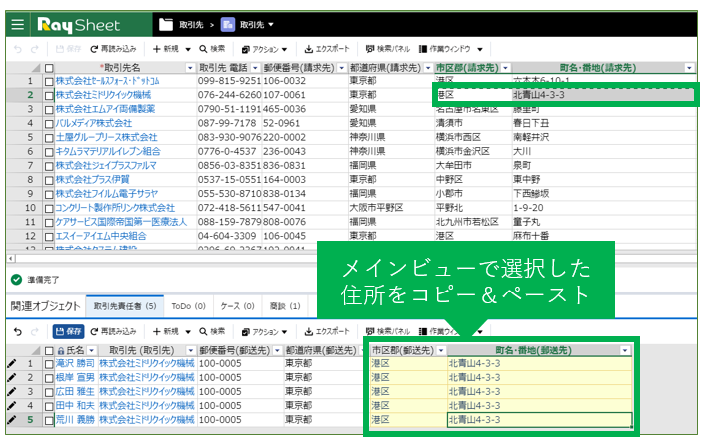Click pencil edit icon for 荒川 義勝 row
Screen dimensions: 707x439
(x=12, y=420)
